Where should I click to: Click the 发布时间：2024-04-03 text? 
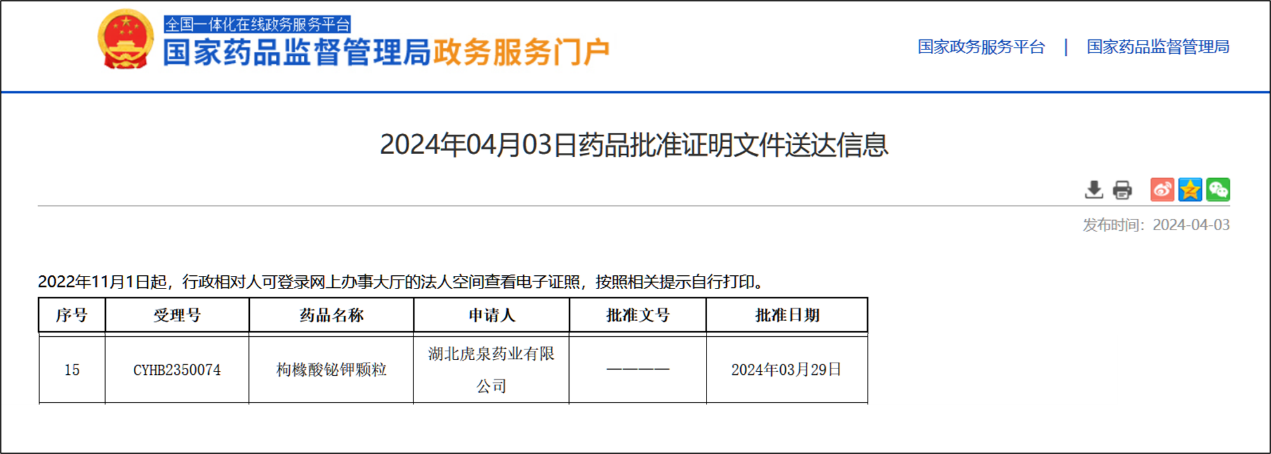pos(1156,225)
